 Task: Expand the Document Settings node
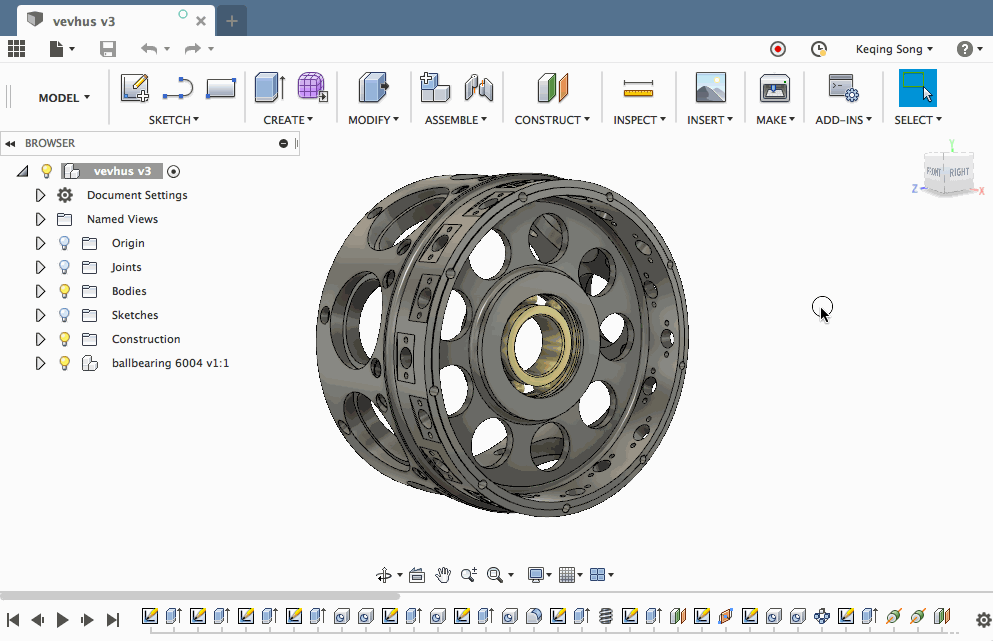(x=40, y=195)
